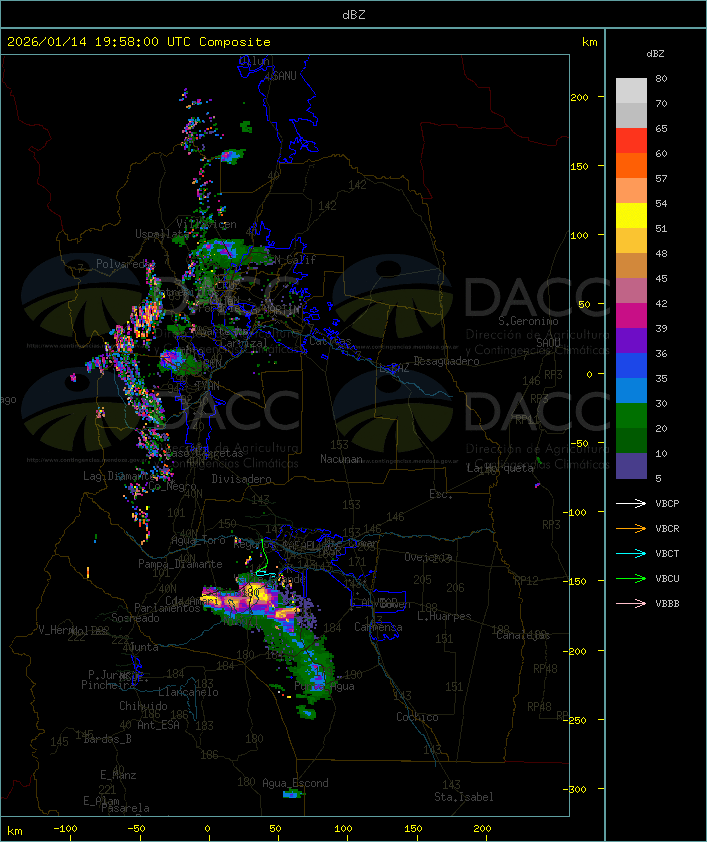Click the 2026/01/14 19:58:00 UTC Composite timestamp
Screen dimensions: 707x842
(x=139, y=42)
